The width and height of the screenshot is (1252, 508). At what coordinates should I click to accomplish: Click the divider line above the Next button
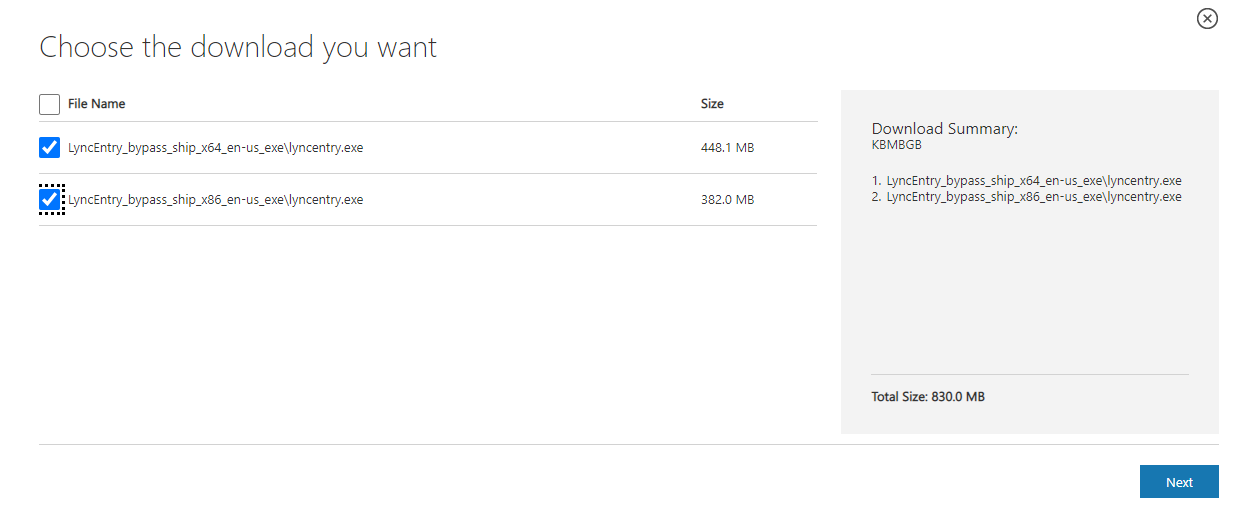click(x=628, y=444)
